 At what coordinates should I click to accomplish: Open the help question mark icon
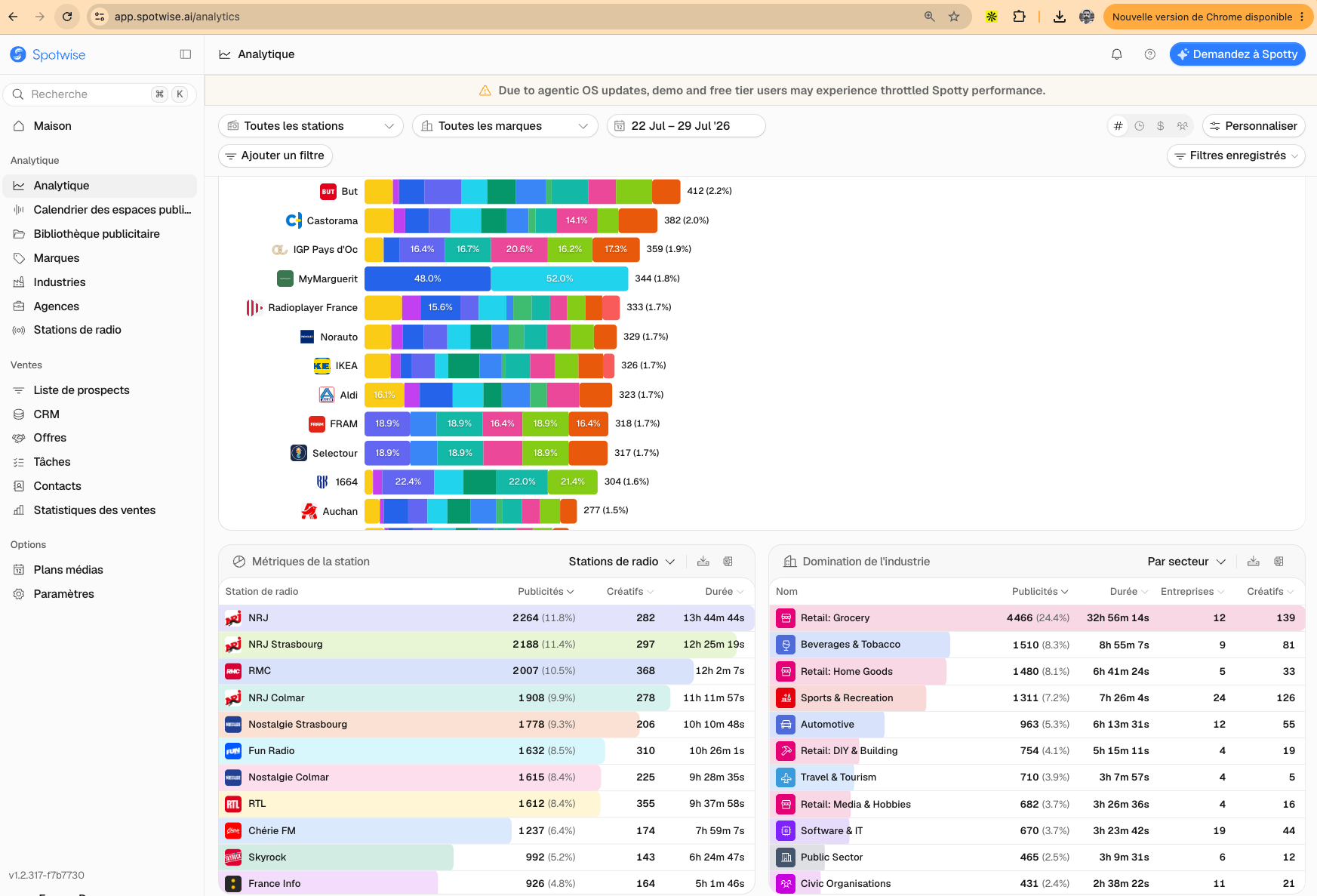tap(1150, 54)
